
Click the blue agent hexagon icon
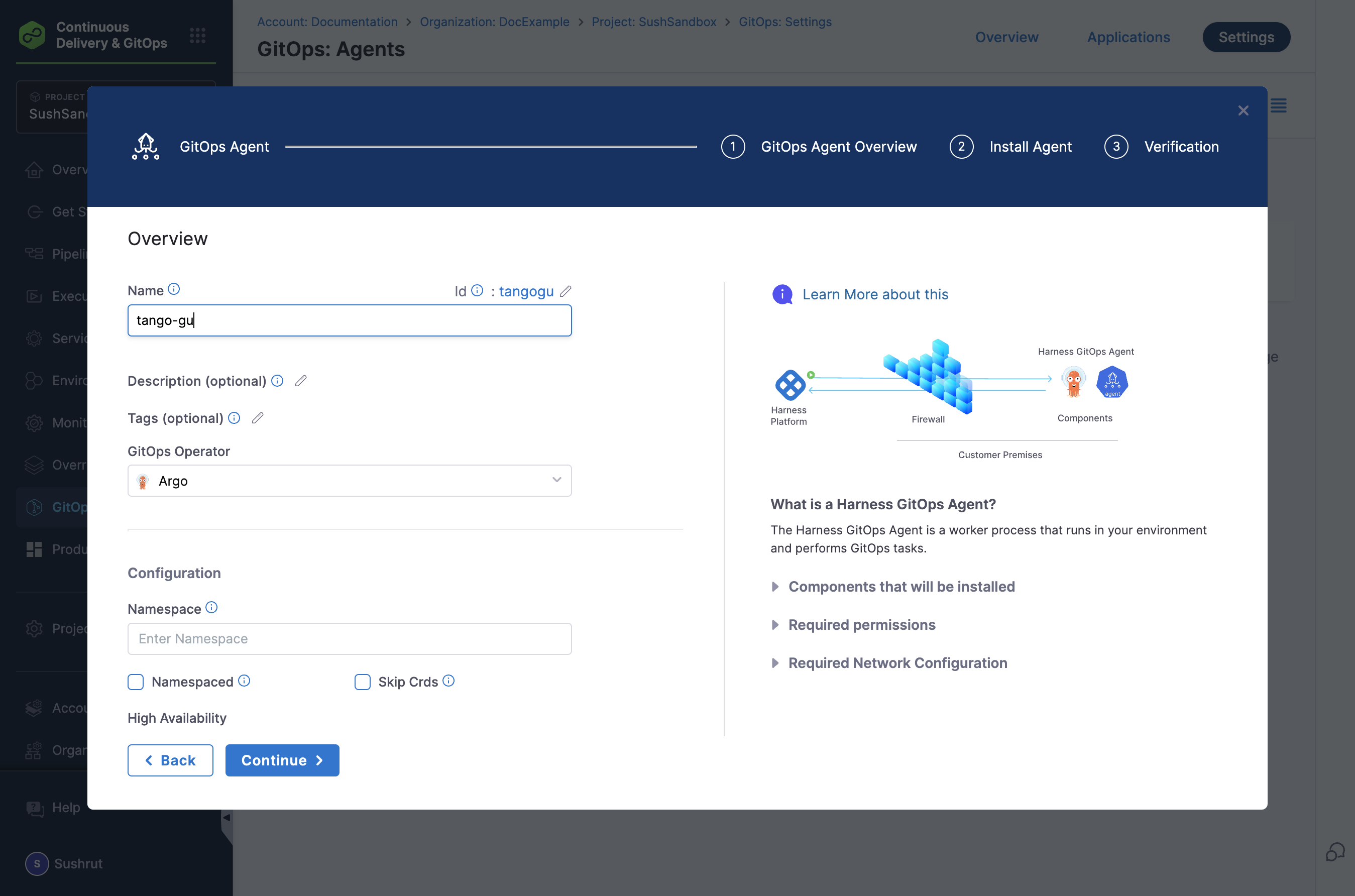coord(1111,382)
